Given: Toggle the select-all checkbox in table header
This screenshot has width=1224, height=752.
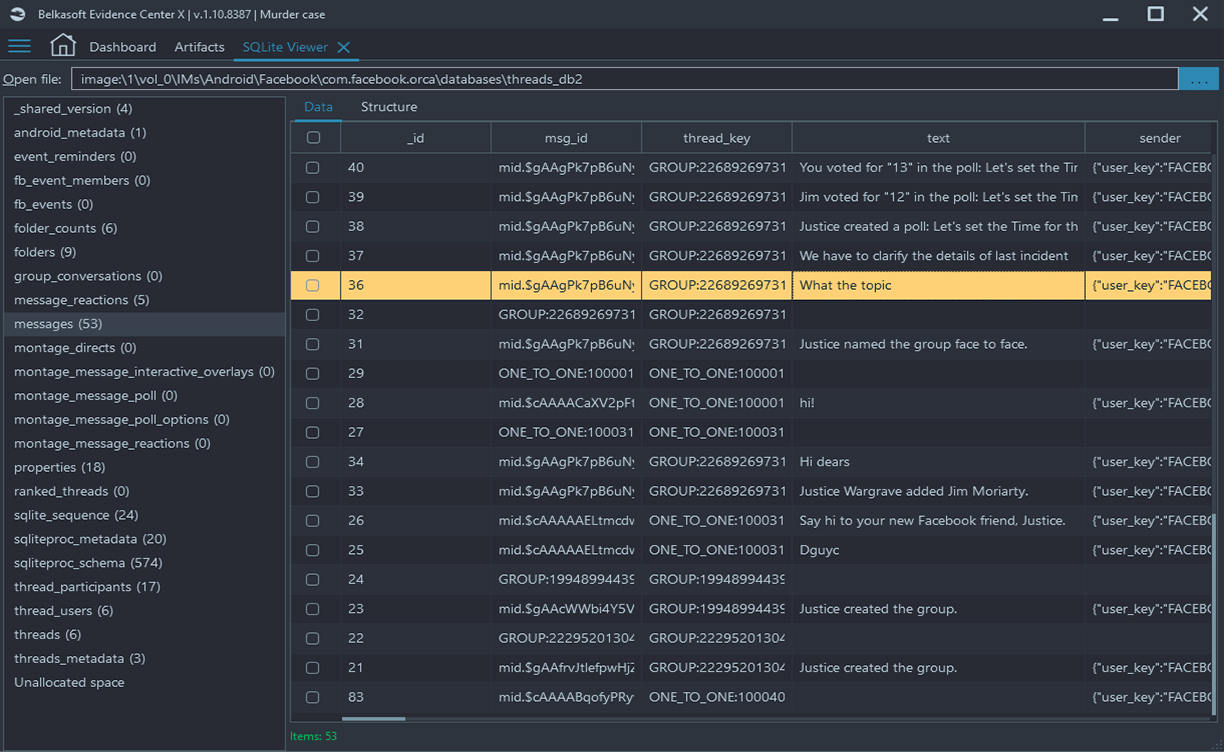Looking at the screenshot, I should point(313,138).
